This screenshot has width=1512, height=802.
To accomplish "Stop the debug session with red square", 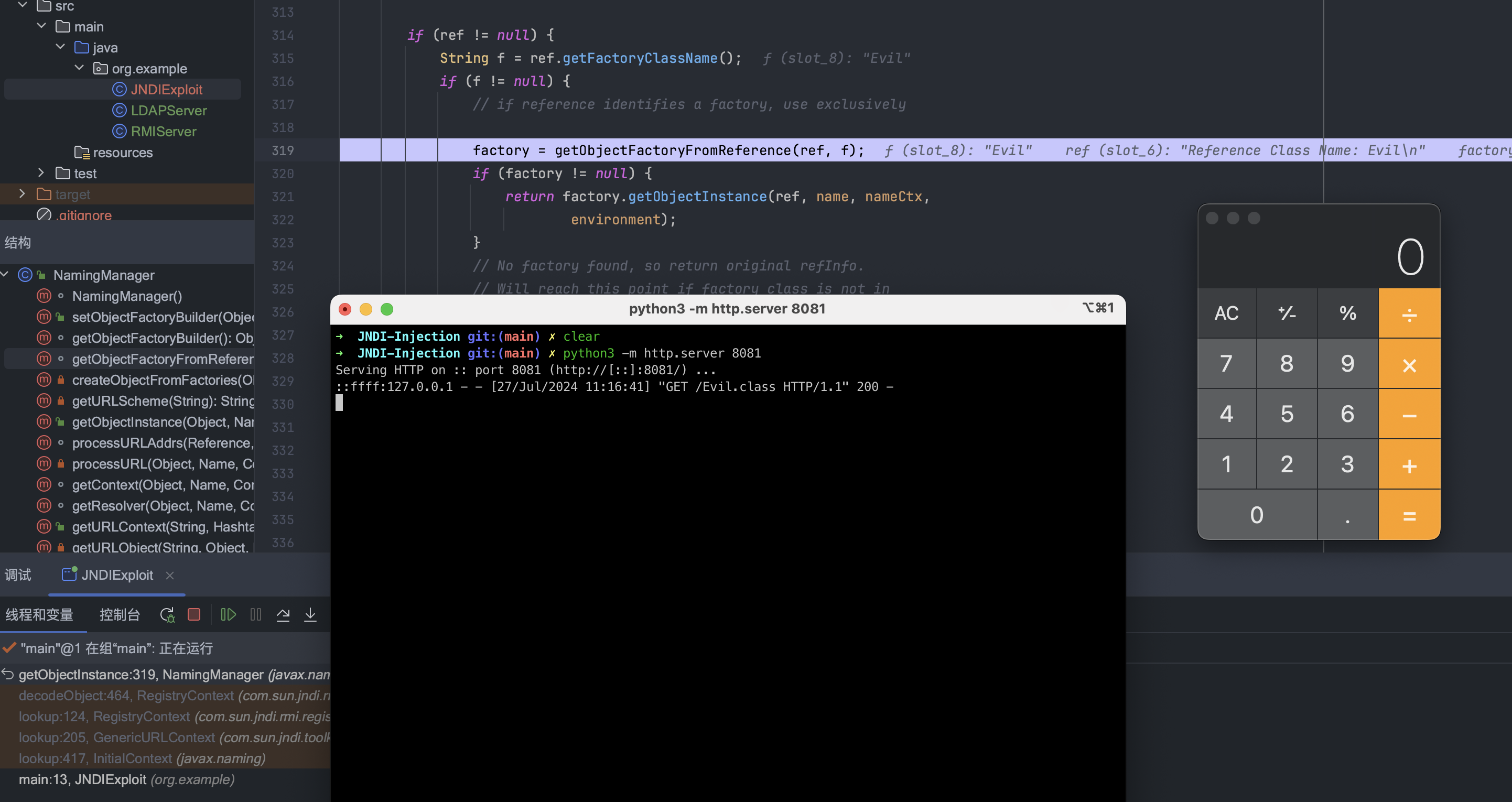I will (193, 614).
